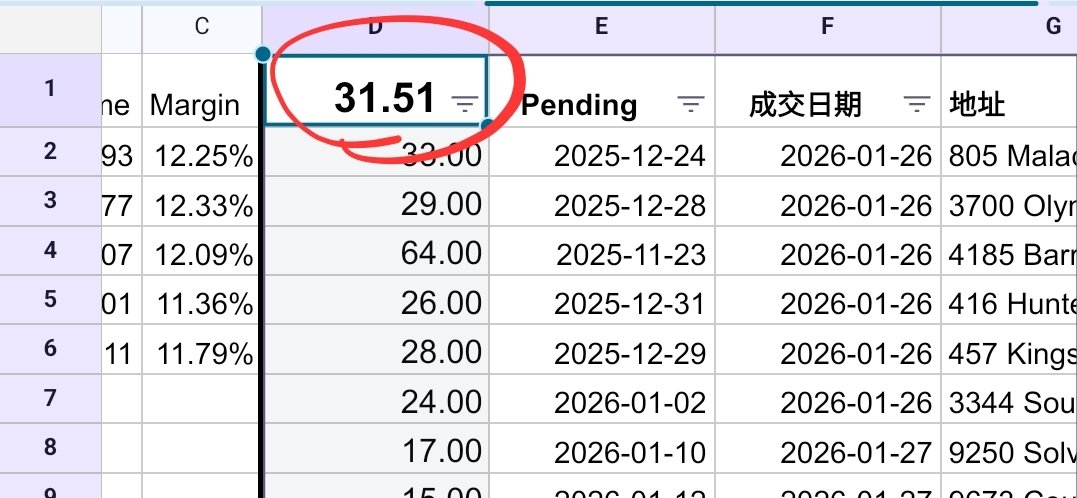This screenshot has width=1077, height=498.
Task: Click the 地址 header cell
Action: coord(1009,90)
